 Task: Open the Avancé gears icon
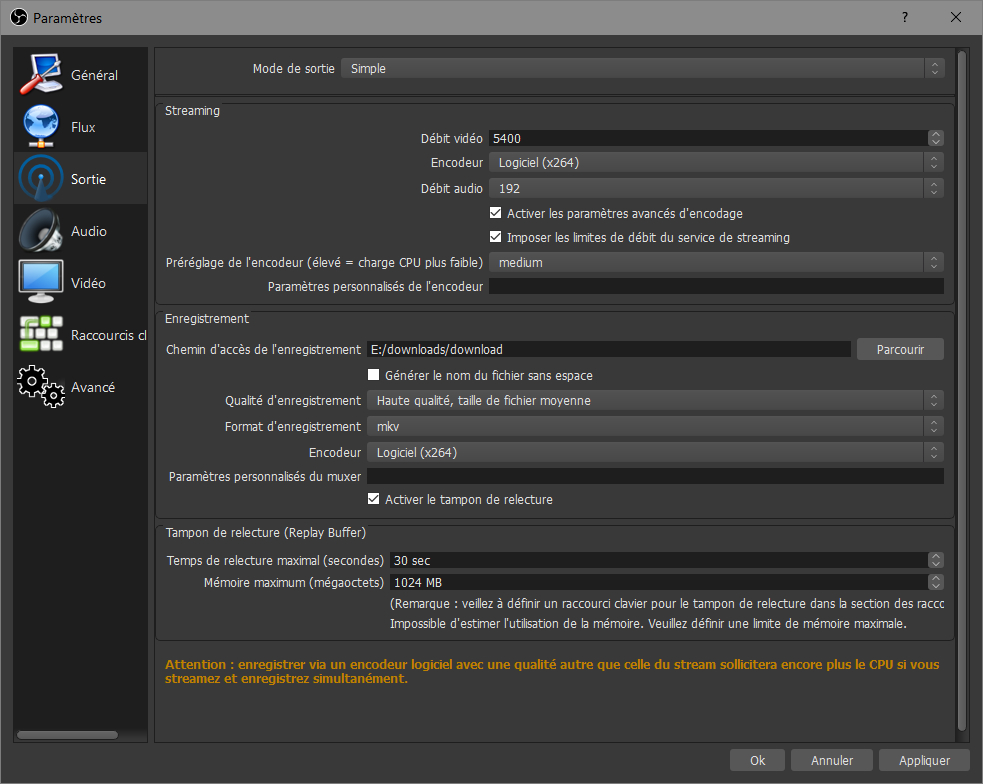[41, 387]
